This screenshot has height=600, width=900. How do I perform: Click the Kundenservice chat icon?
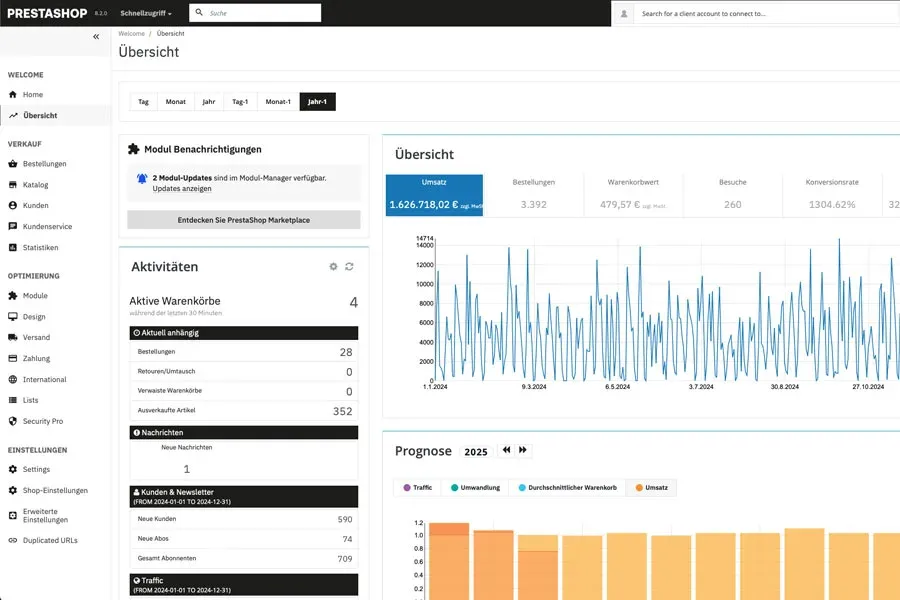tap(13, 226)
